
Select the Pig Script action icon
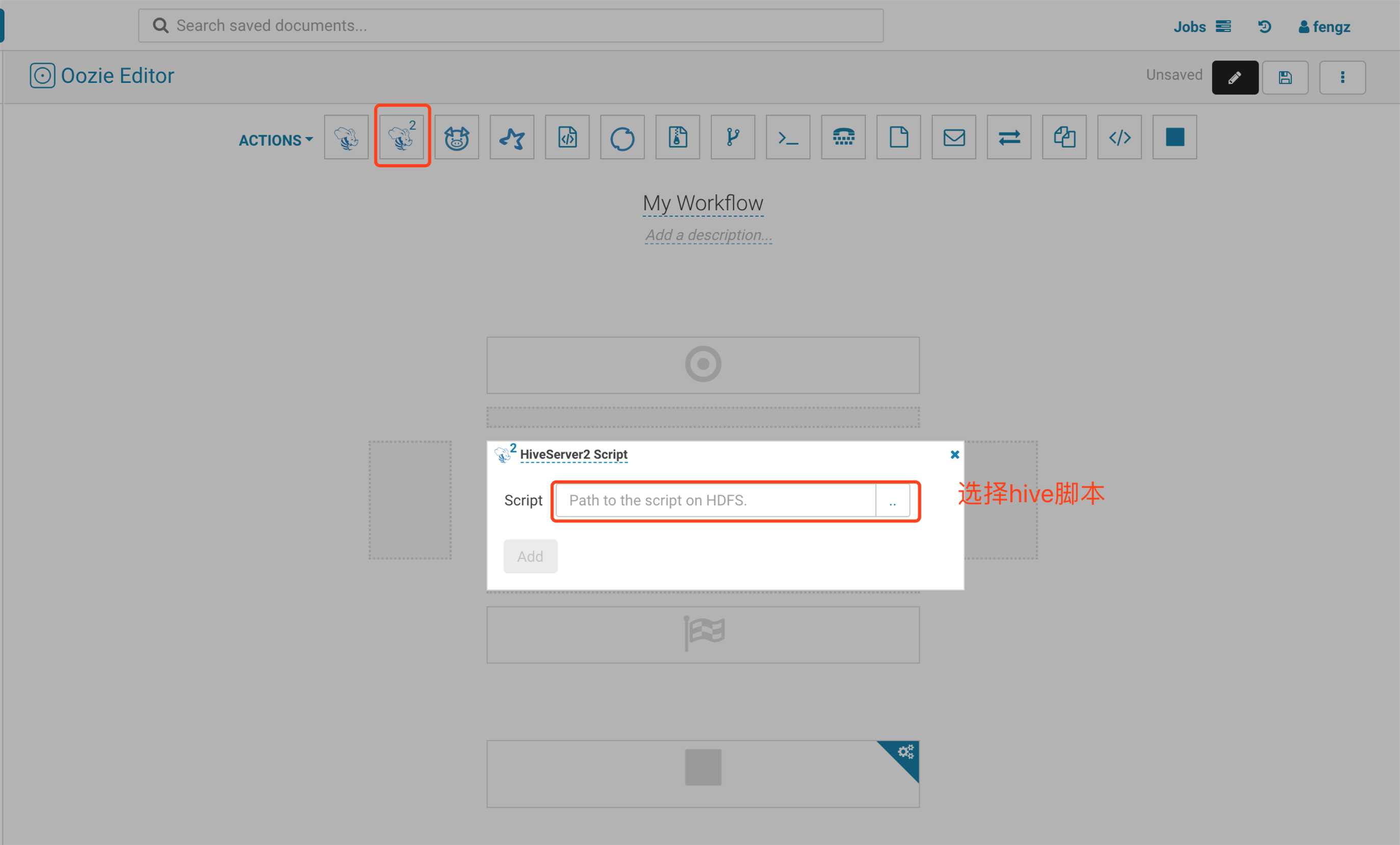[457, 137]
